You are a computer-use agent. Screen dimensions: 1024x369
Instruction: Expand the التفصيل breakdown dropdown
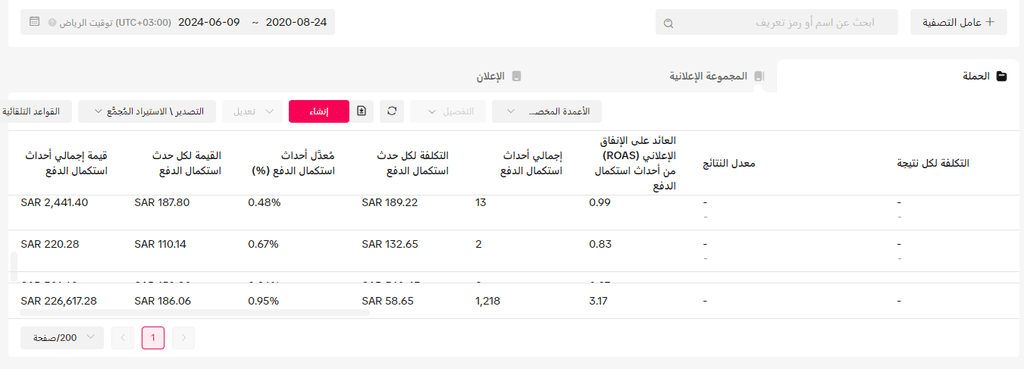pos(449,111)
